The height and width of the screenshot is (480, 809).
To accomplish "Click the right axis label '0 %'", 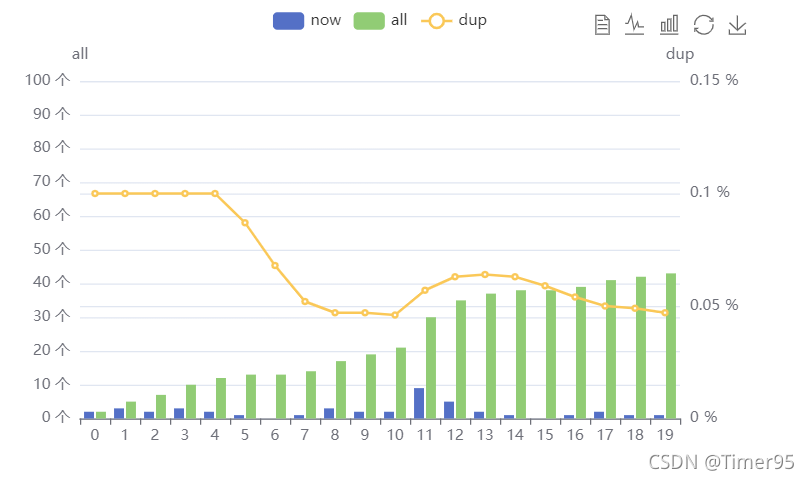I will click(x=704, y=417).
